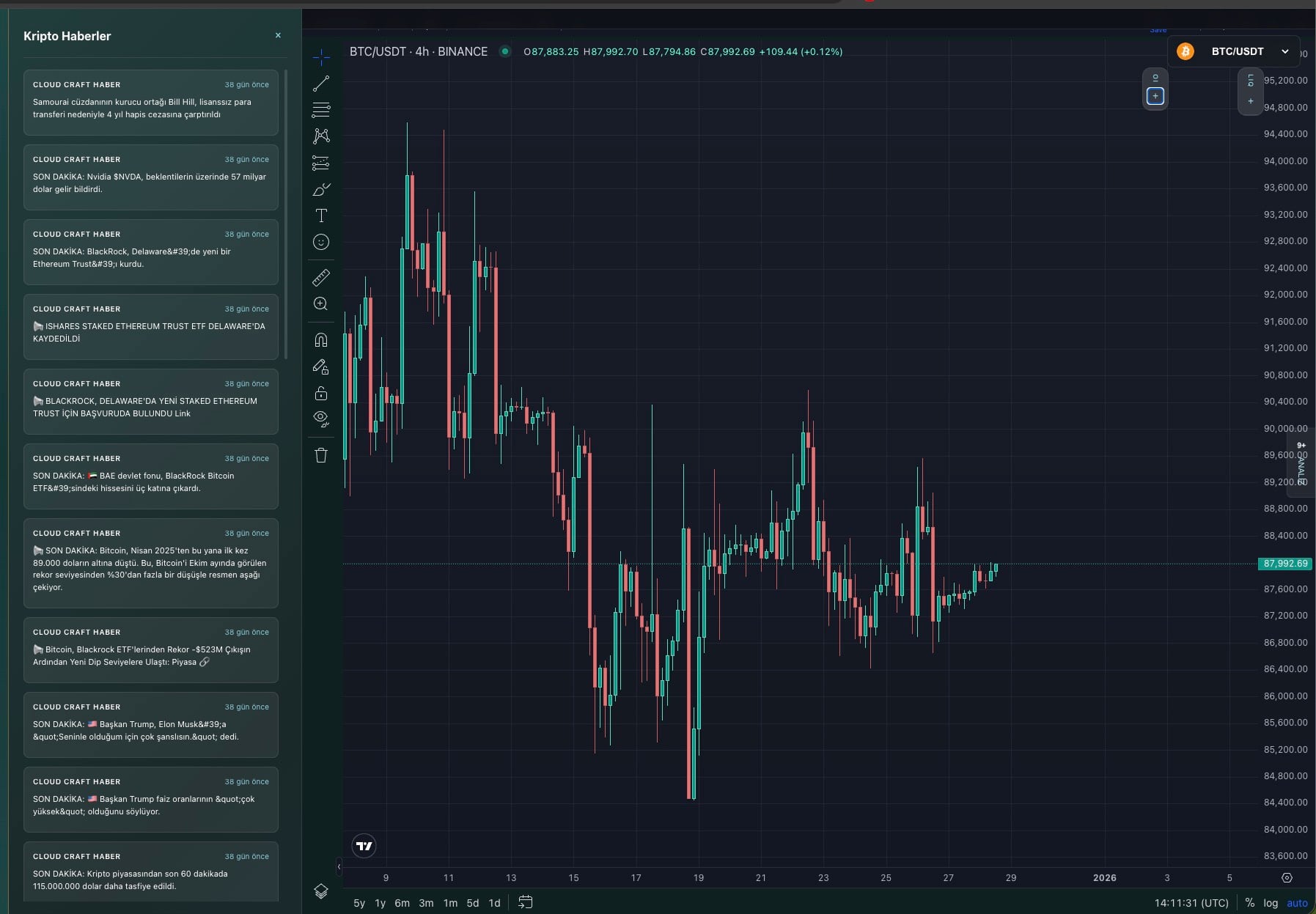The width and height of the screenshot is (1316, 914).
Task: Activate the zoom in tool
Action: (321, 304)
